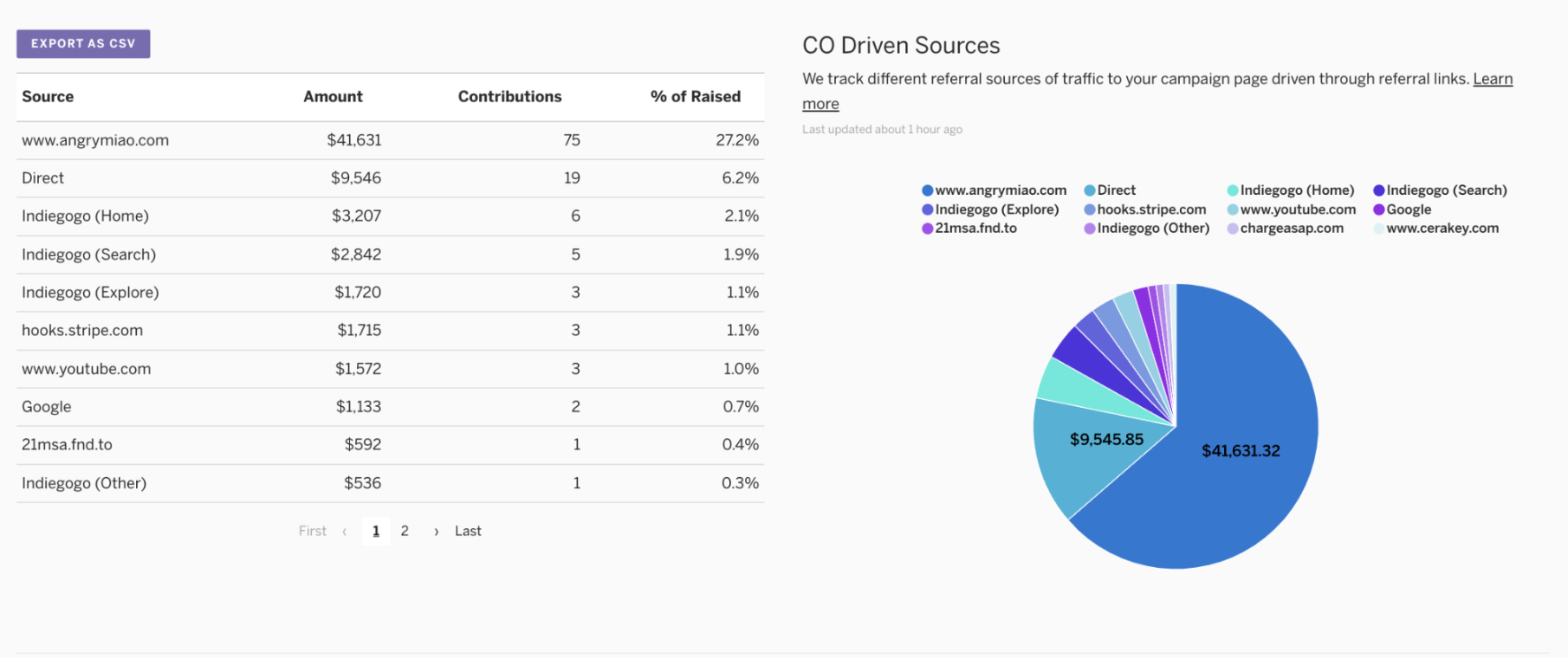Click the Amount column header
1568x658 pixels.
[333, 97]
